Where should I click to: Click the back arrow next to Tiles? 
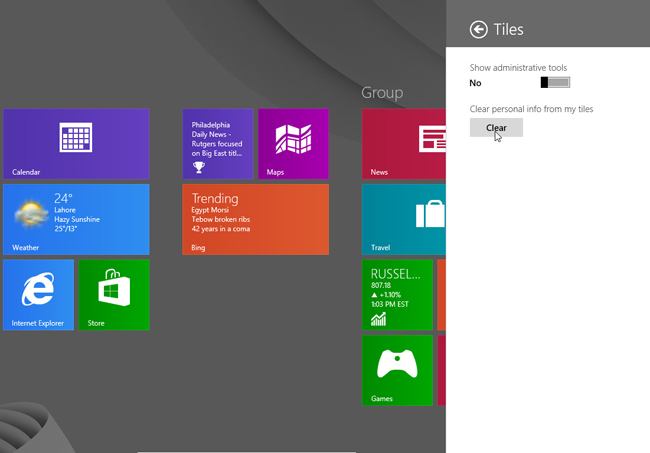[479, 30]
